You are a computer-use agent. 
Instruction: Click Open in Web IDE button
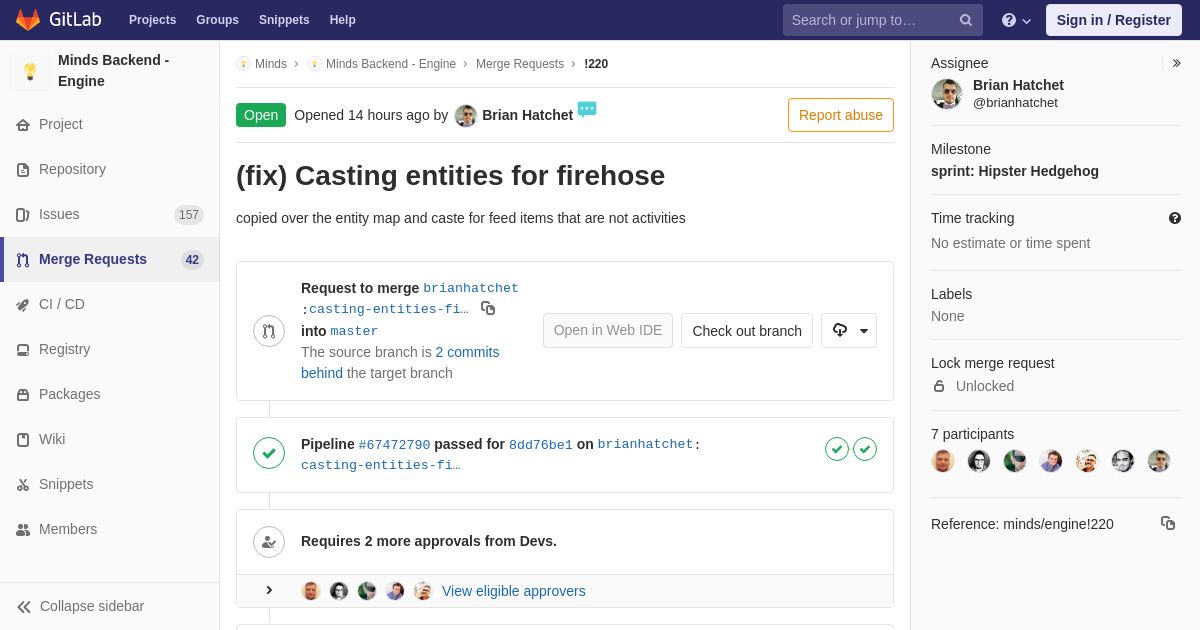coord(608,330)
